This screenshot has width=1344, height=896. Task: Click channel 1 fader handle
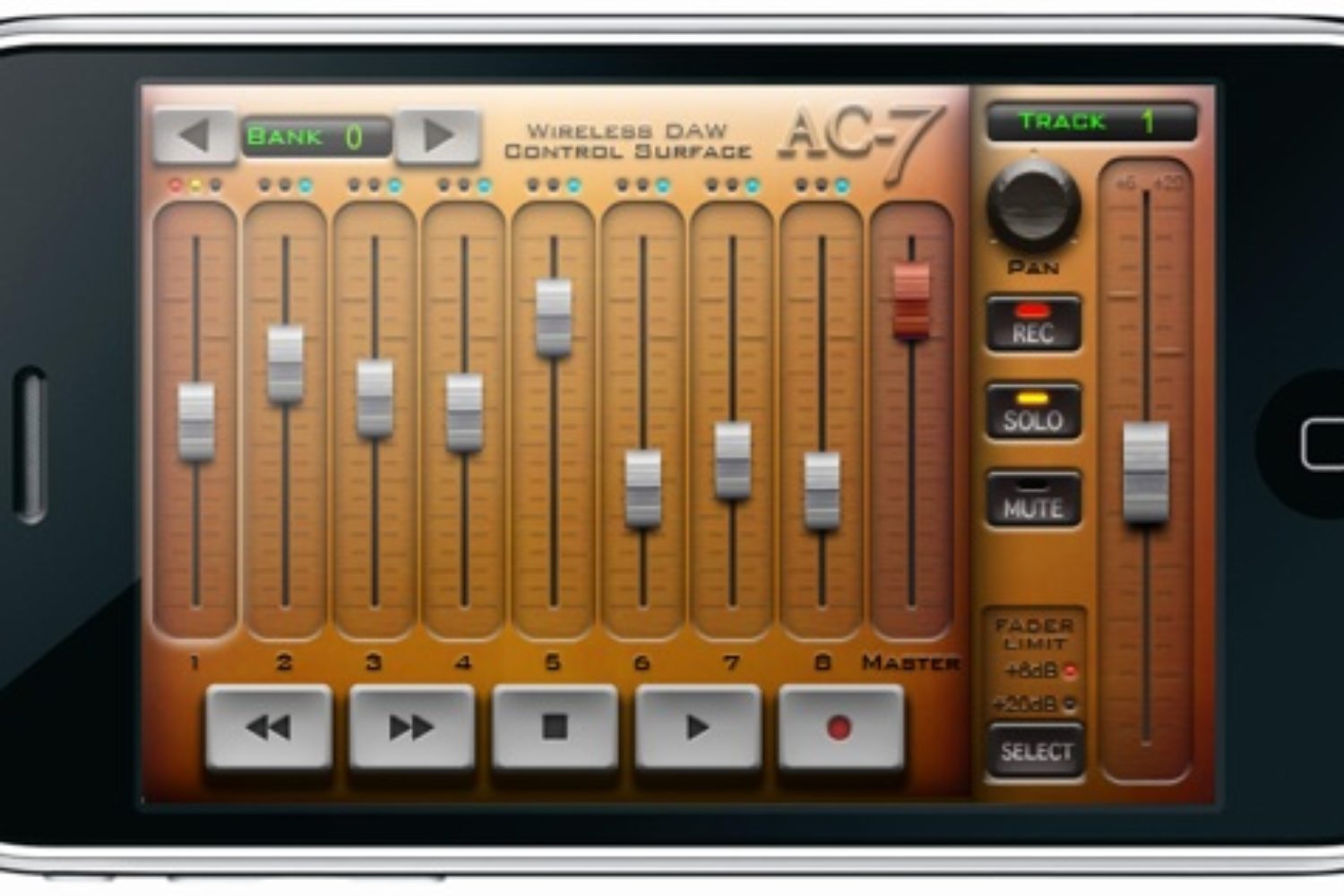(x=195, y=421)
